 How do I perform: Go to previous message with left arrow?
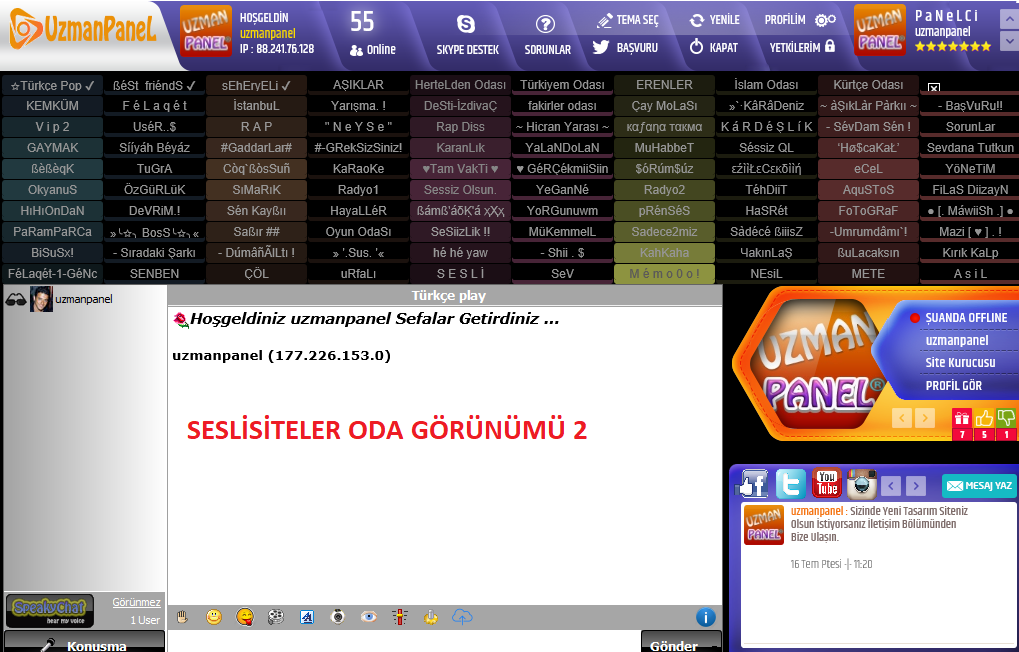891,486
